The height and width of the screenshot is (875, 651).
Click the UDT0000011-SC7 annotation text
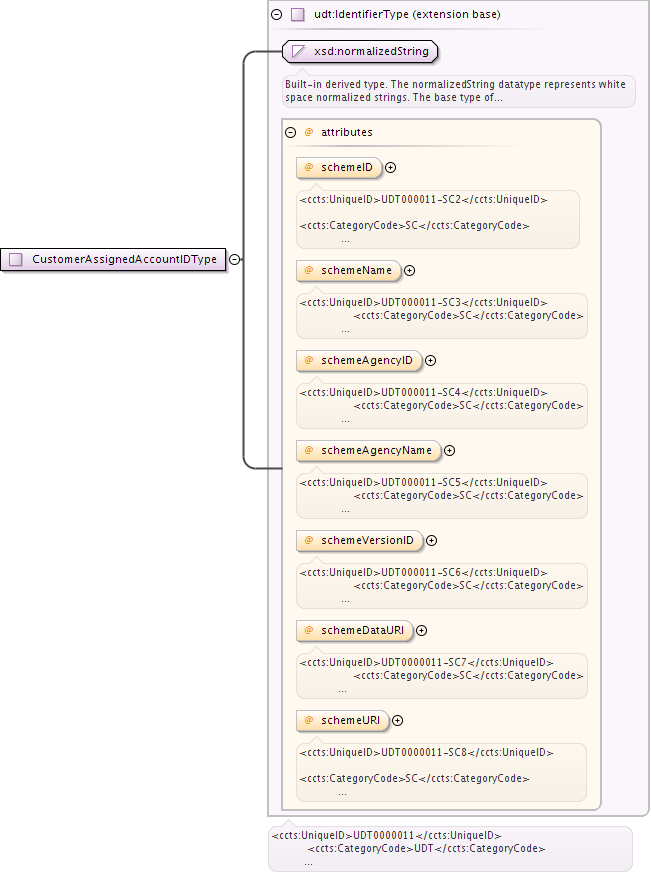click(427, 662)
